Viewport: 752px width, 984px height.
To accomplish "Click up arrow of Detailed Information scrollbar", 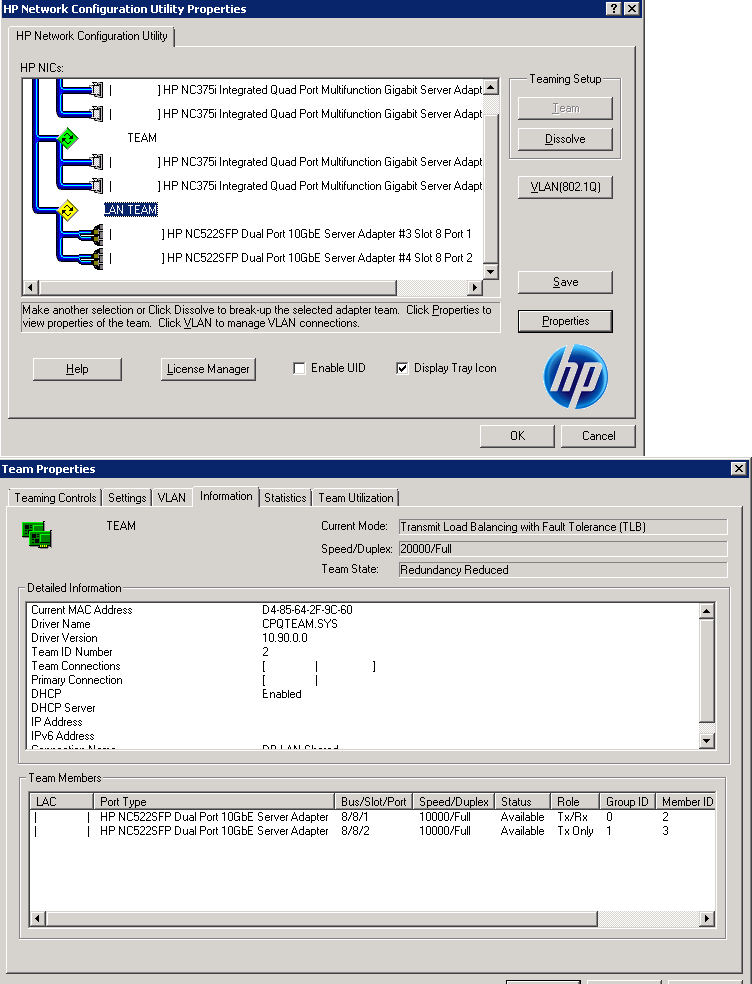I will pyautogui.click(x=706, y=611).
